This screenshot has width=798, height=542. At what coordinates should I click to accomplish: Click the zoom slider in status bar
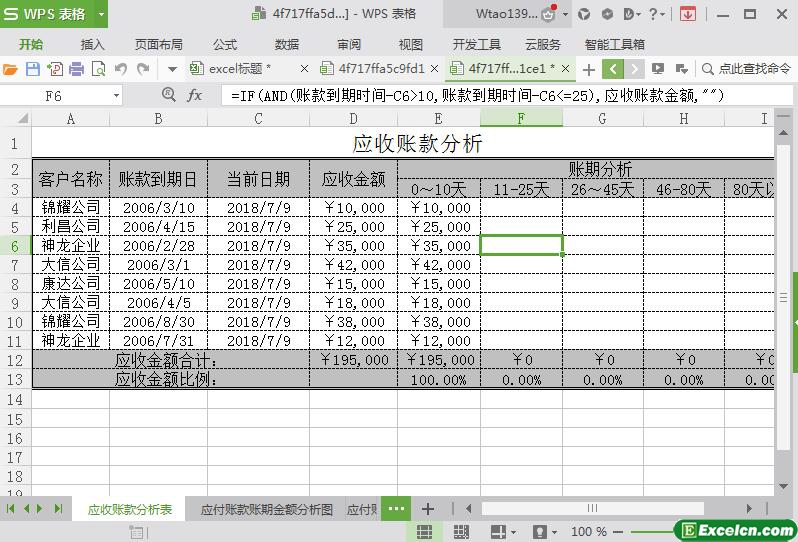650,532
